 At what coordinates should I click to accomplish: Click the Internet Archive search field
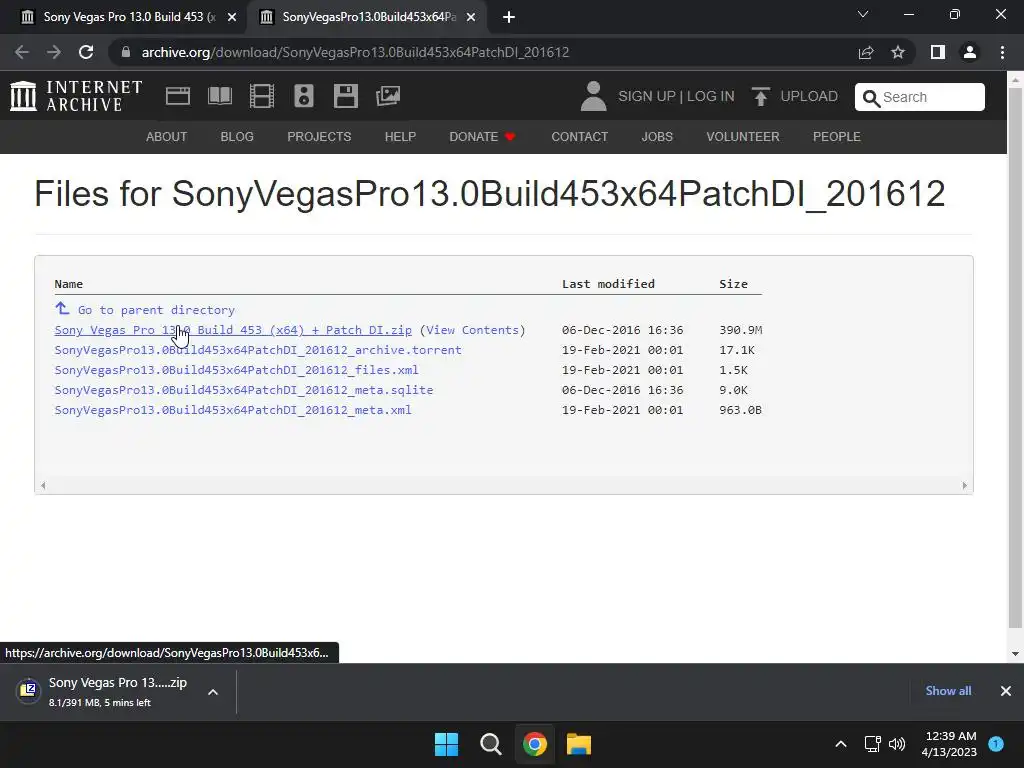coord(920,97)
